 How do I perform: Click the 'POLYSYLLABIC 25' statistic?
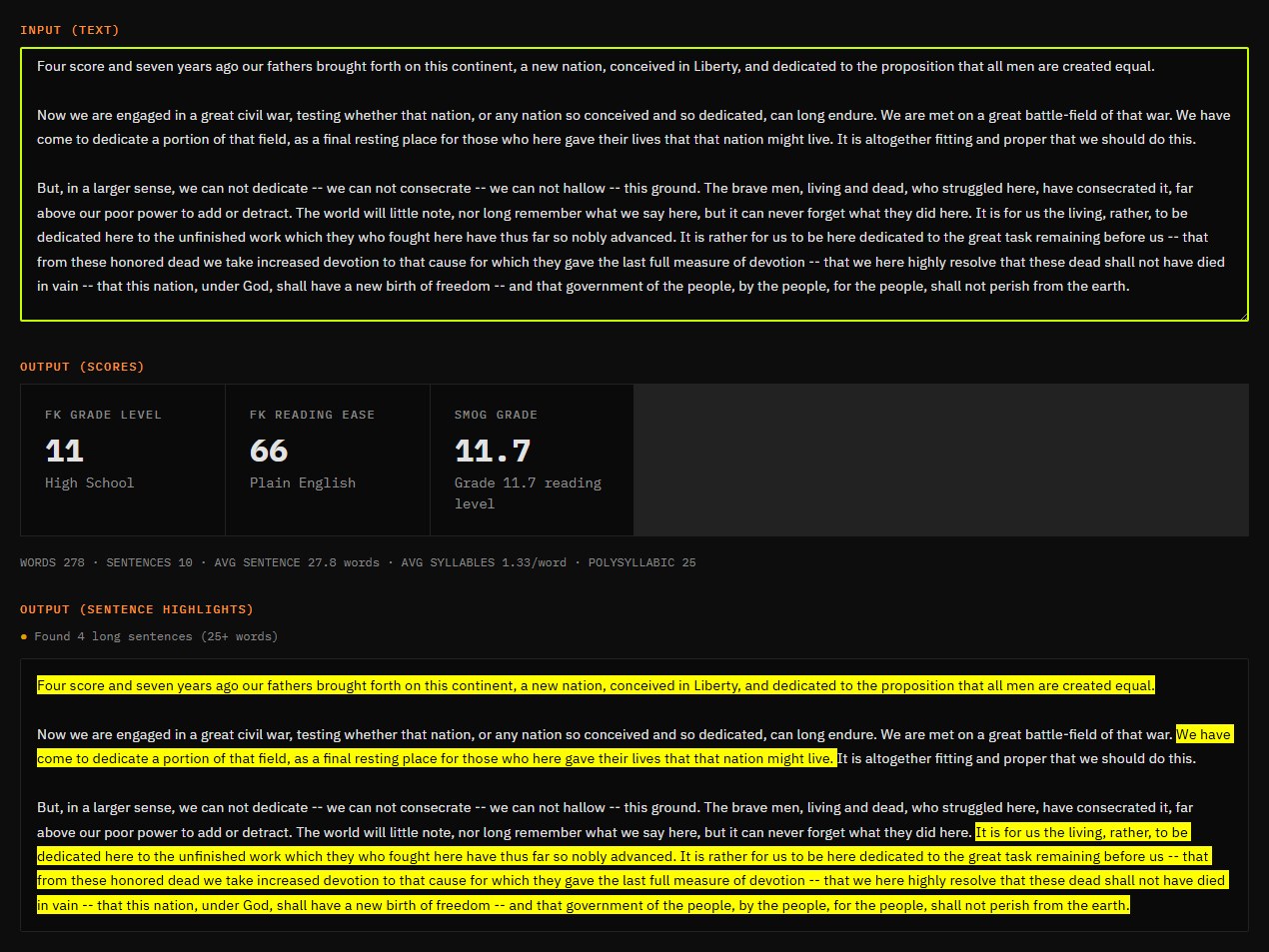click(x=641, y=562)
